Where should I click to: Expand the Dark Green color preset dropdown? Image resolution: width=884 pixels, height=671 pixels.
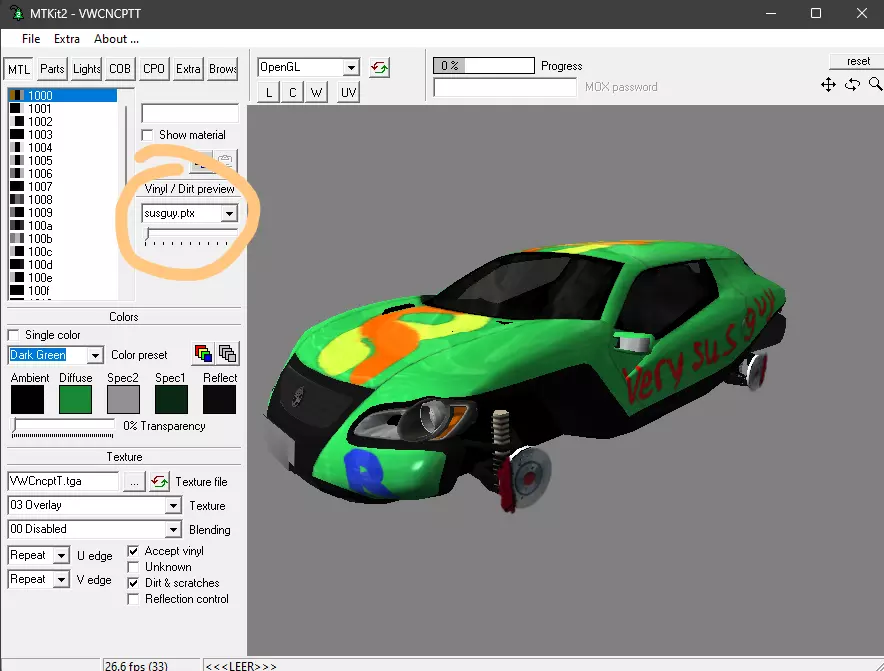click(94, 355)
